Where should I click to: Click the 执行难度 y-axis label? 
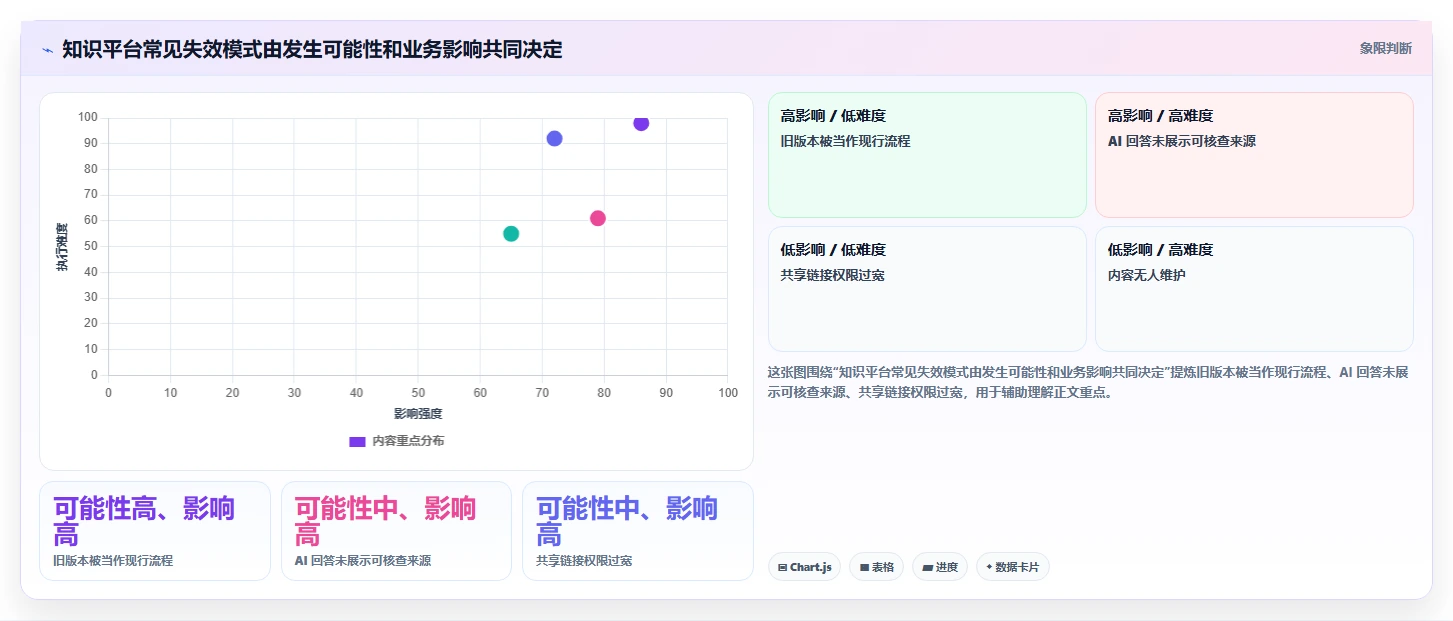tap(62, 247)
